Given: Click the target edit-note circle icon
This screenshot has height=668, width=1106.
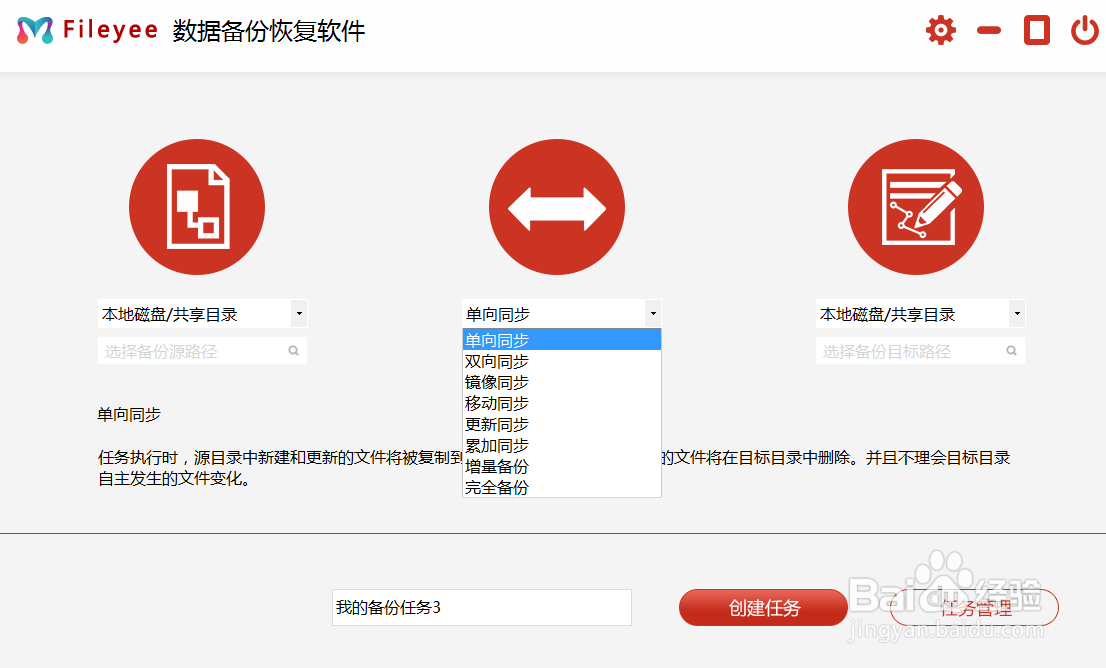Looking at the screenshot, I should click(916, 207).
